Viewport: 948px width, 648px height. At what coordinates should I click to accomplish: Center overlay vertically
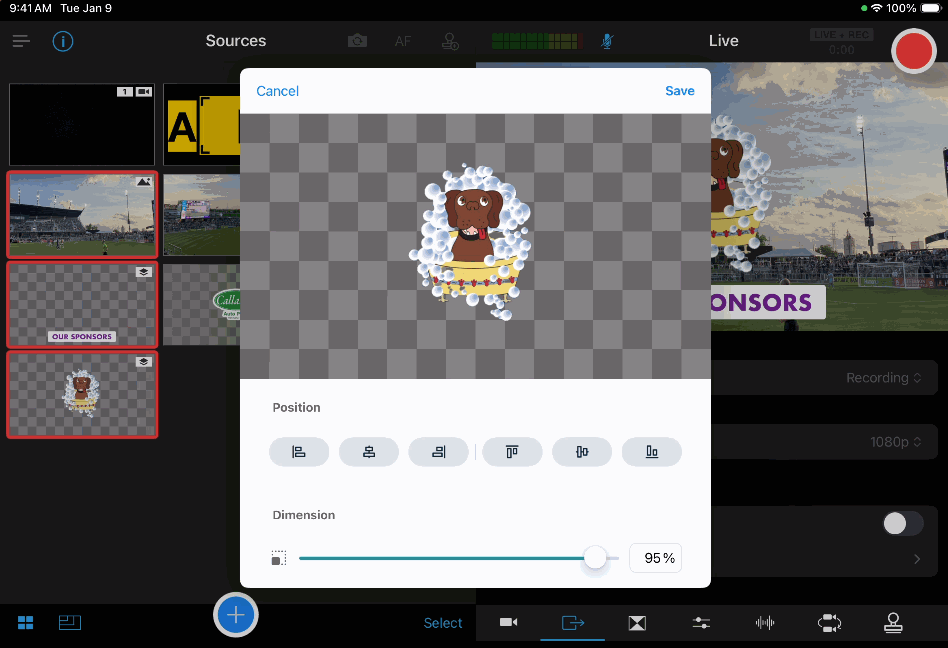tap(582, 452)
